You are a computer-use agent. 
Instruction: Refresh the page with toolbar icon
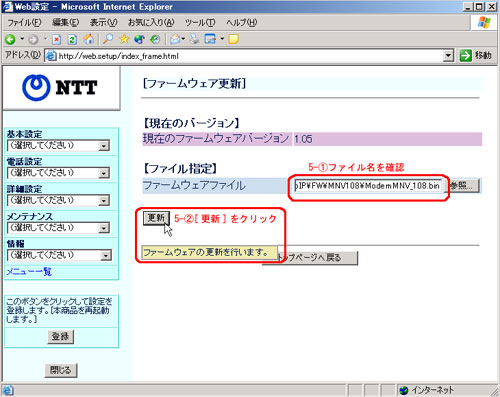click(72, 40)
